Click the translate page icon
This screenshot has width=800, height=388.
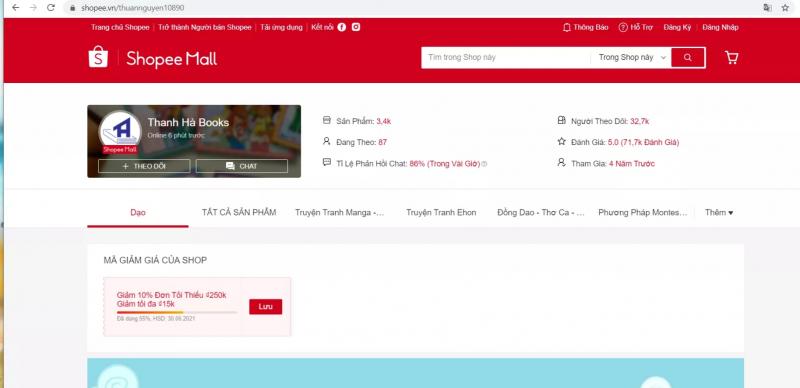pyautogui.click(x=767, y=8)
